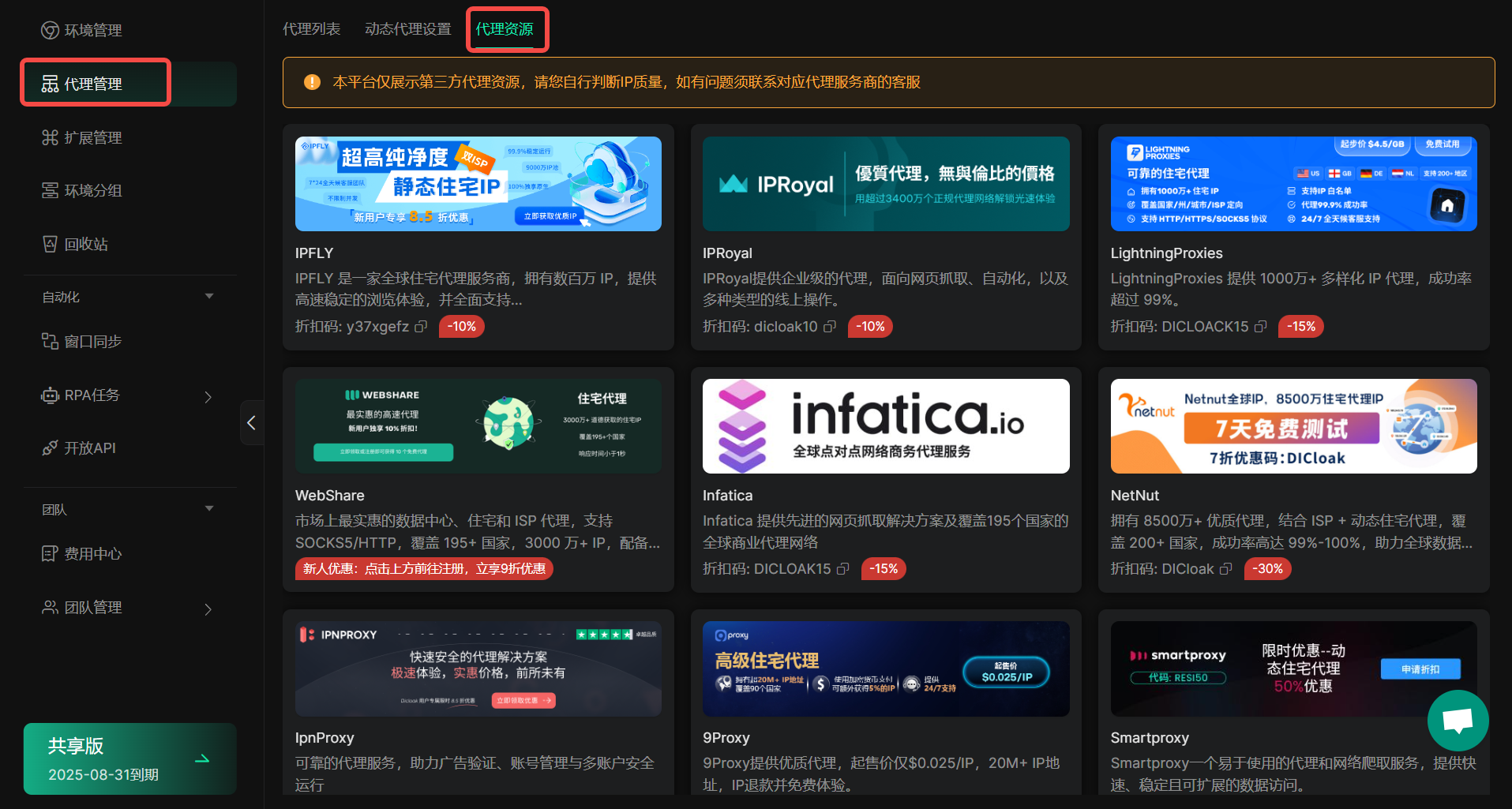1512x809 pixels.
Task: Switch to 代理列表 tab
Action: coord(312,29)
